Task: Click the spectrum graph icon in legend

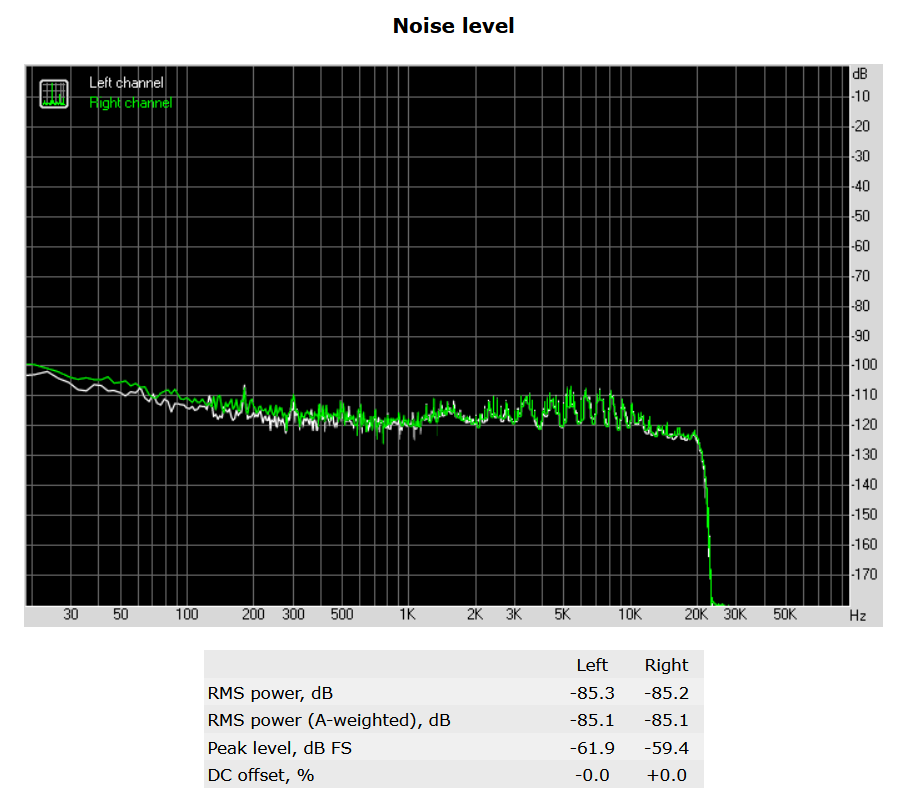Action: point(54,94)
